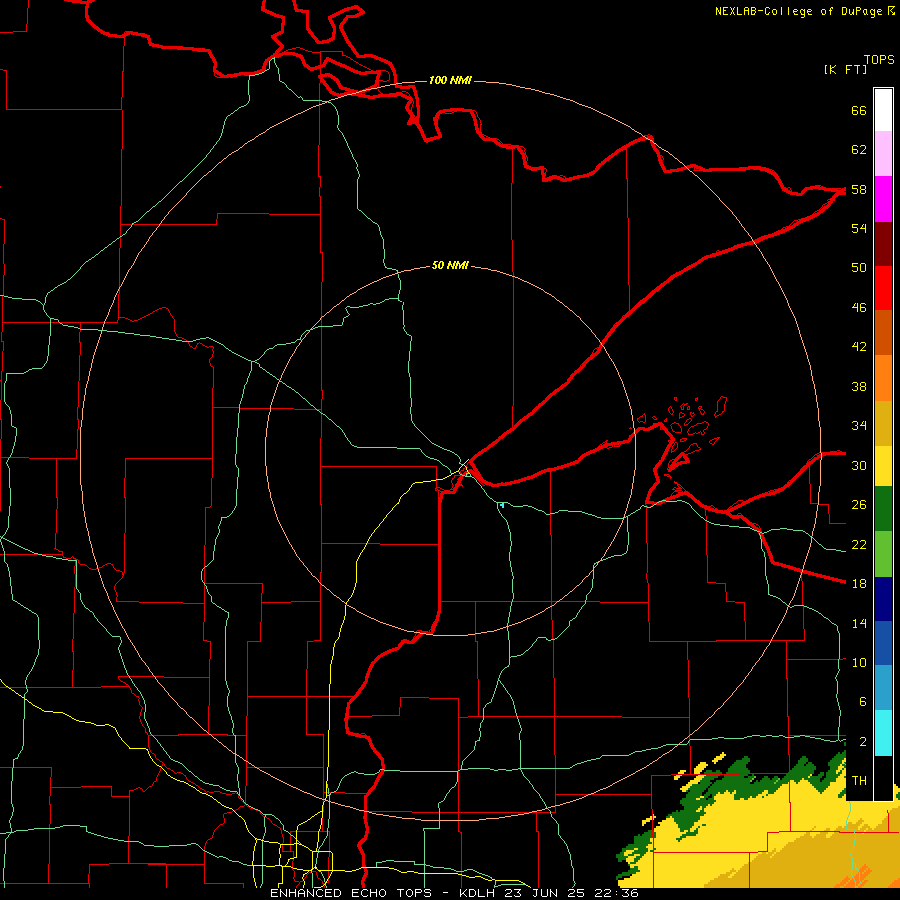The height and width of the screenshot is (900, 900).
Task: Click the white swatch in the tops legend
Action: coord(883,110)
